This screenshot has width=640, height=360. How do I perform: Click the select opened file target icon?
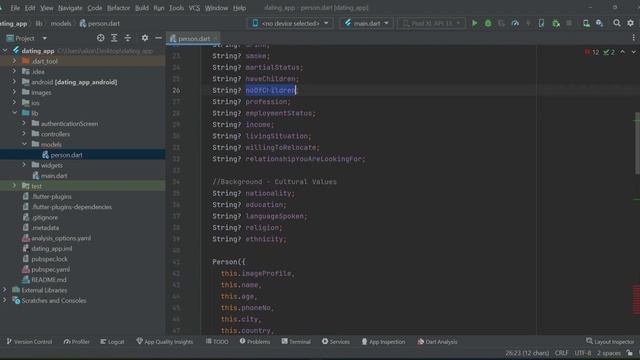(100, 38)
